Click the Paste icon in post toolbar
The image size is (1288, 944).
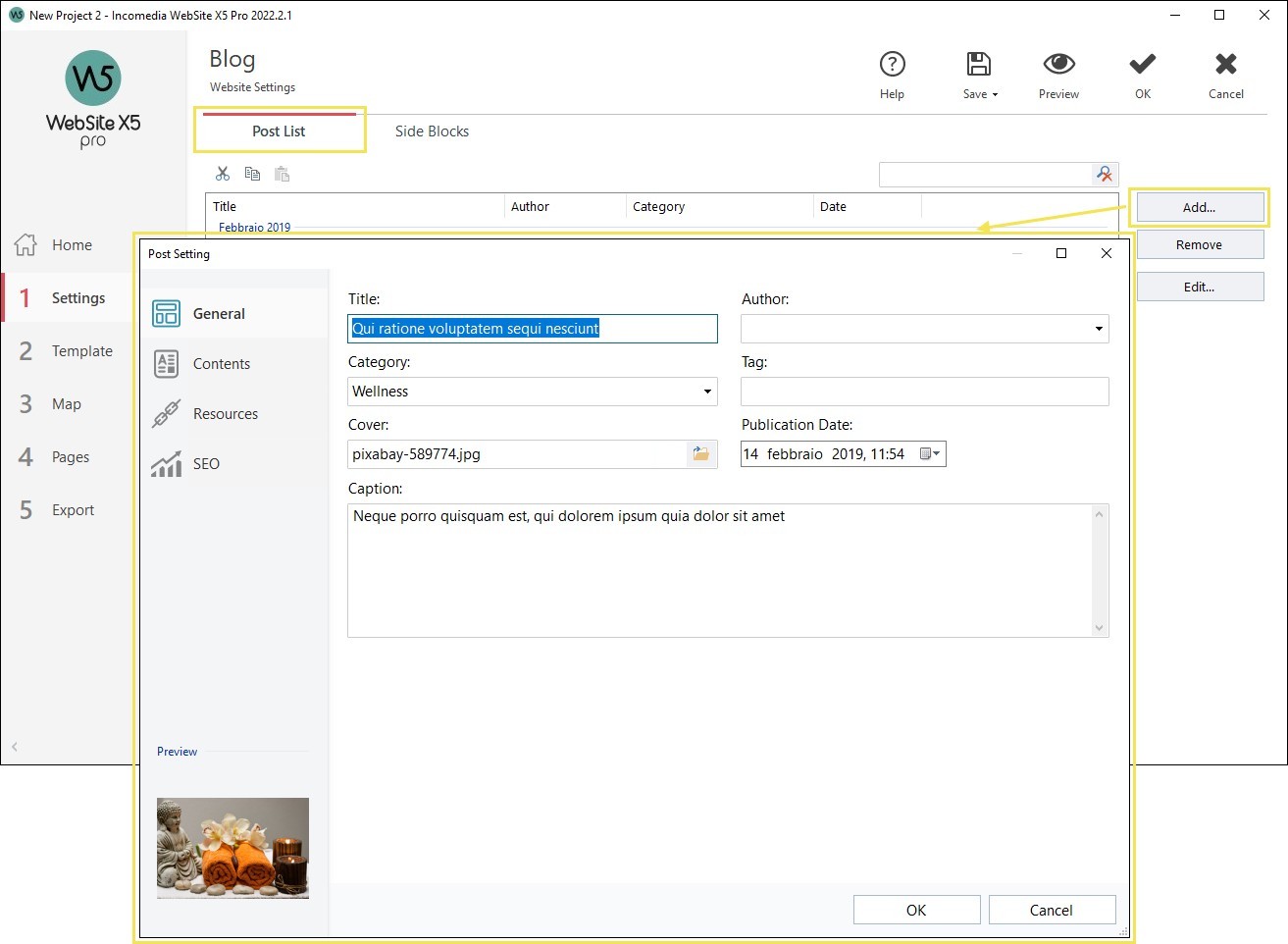coord(282,173)
